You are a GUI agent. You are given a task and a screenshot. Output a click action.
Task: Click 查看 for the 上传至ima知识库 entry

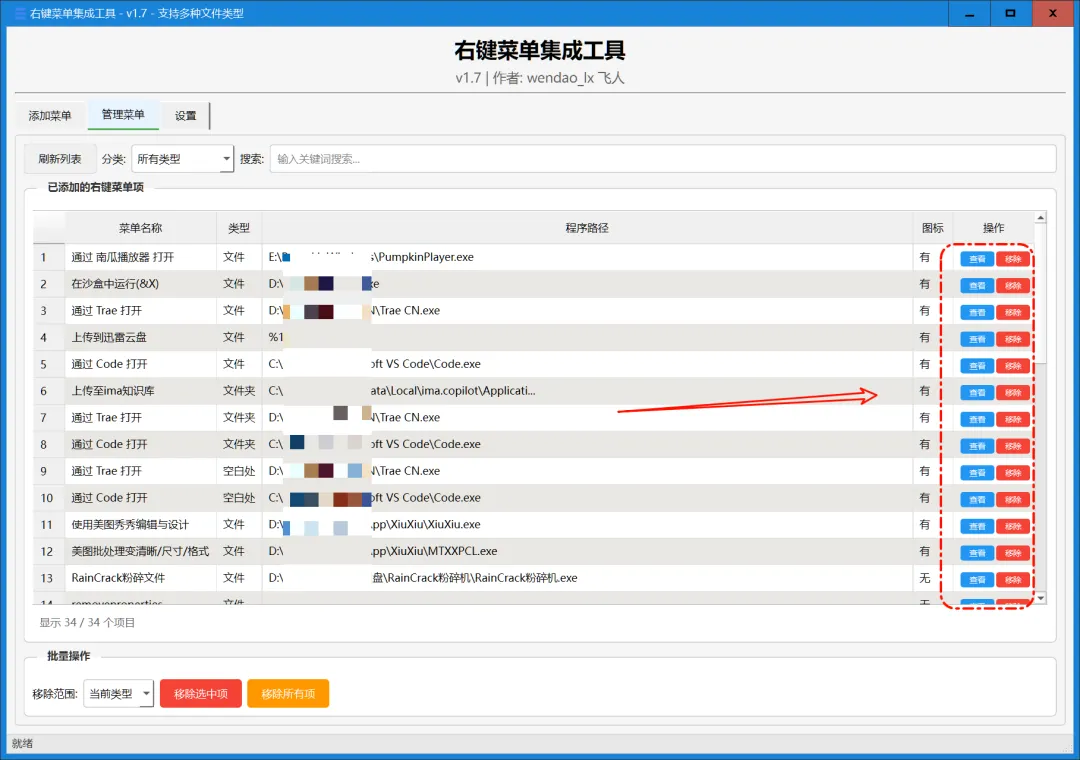[976, 392]
